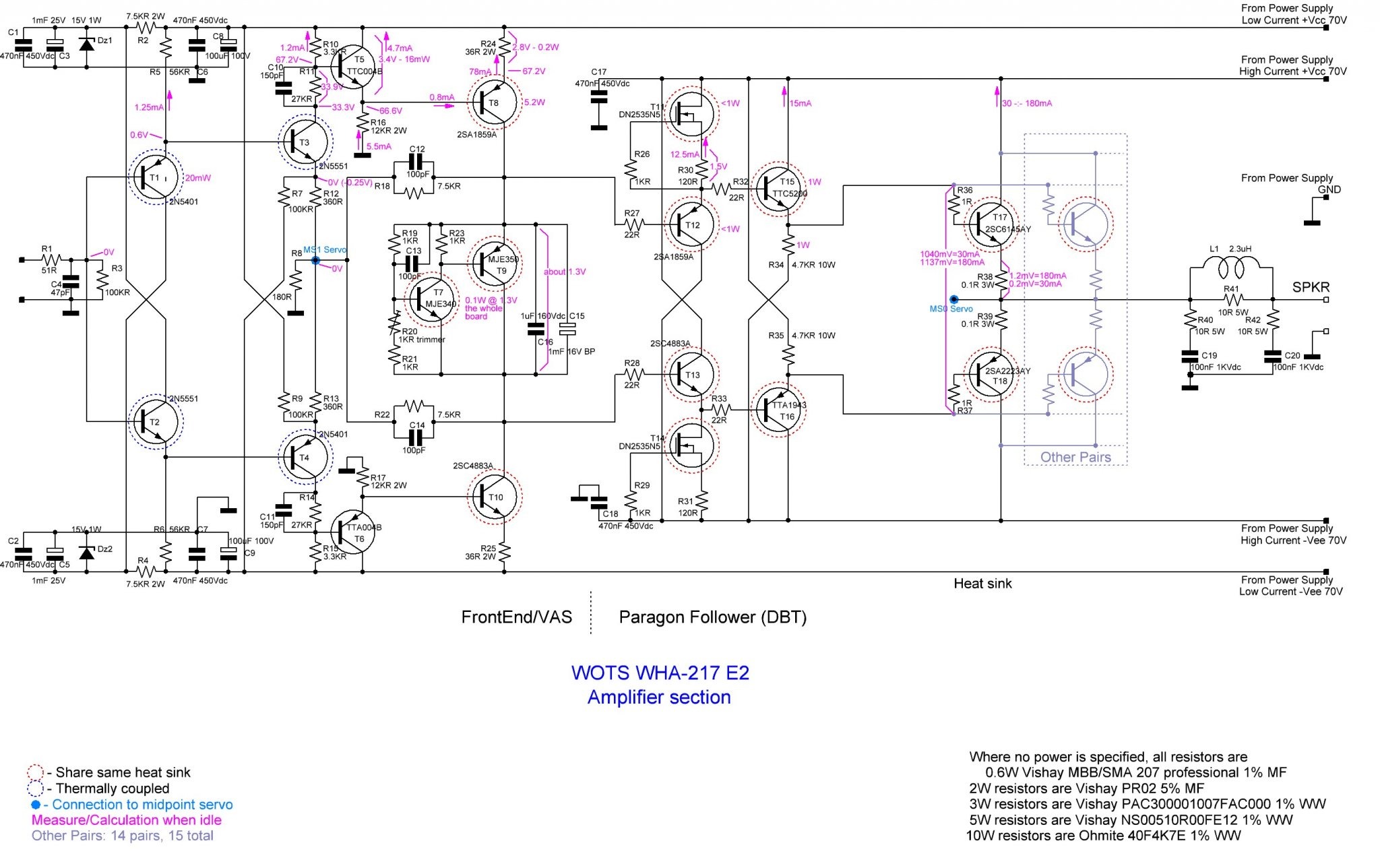Select Measure/Calculation when idle legend
Image resolution: width=1380 pixels, height=868 pixels.
point(127,820)
